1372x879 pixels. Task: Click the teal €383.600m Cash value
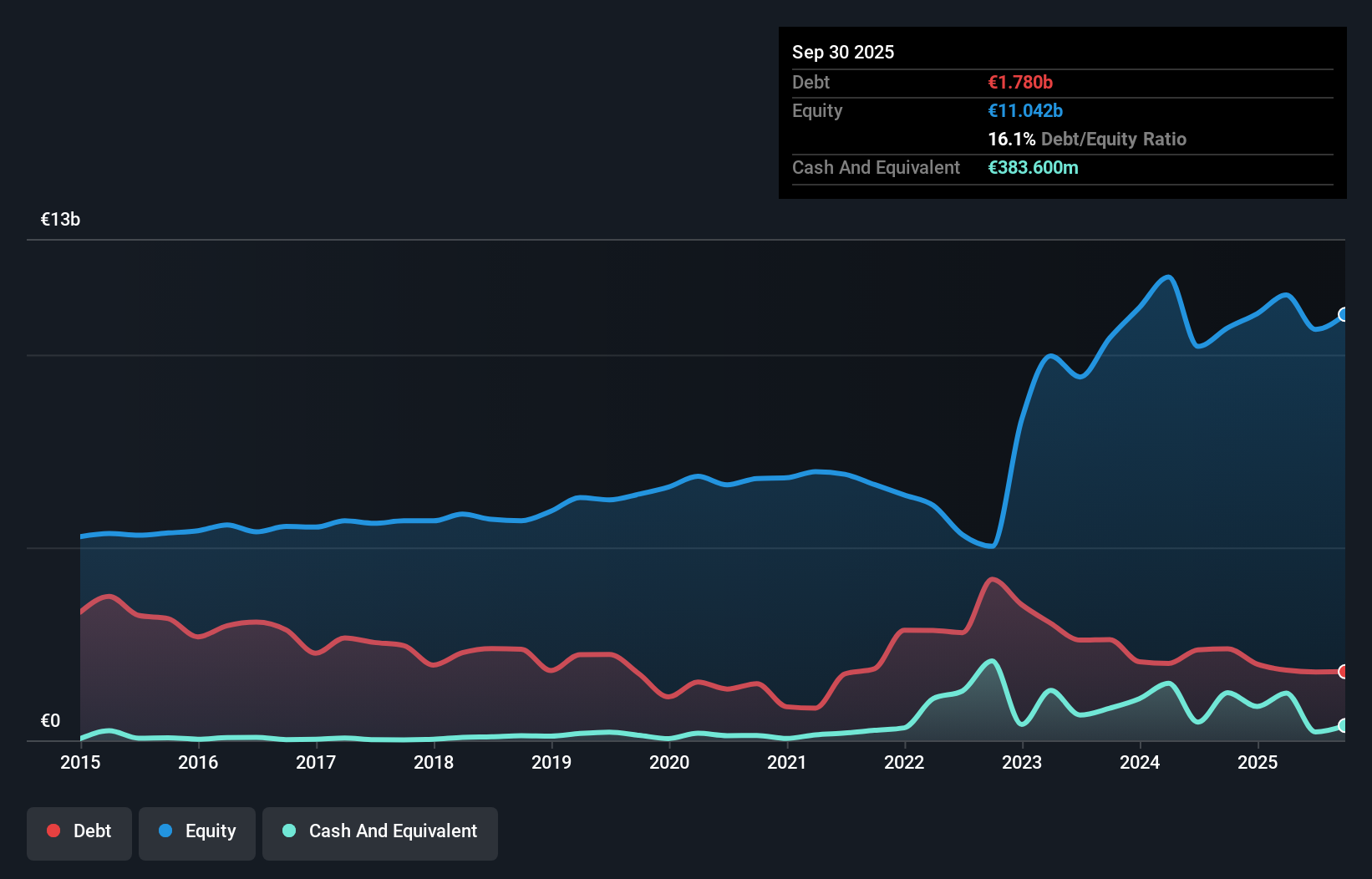(1034, 167)
